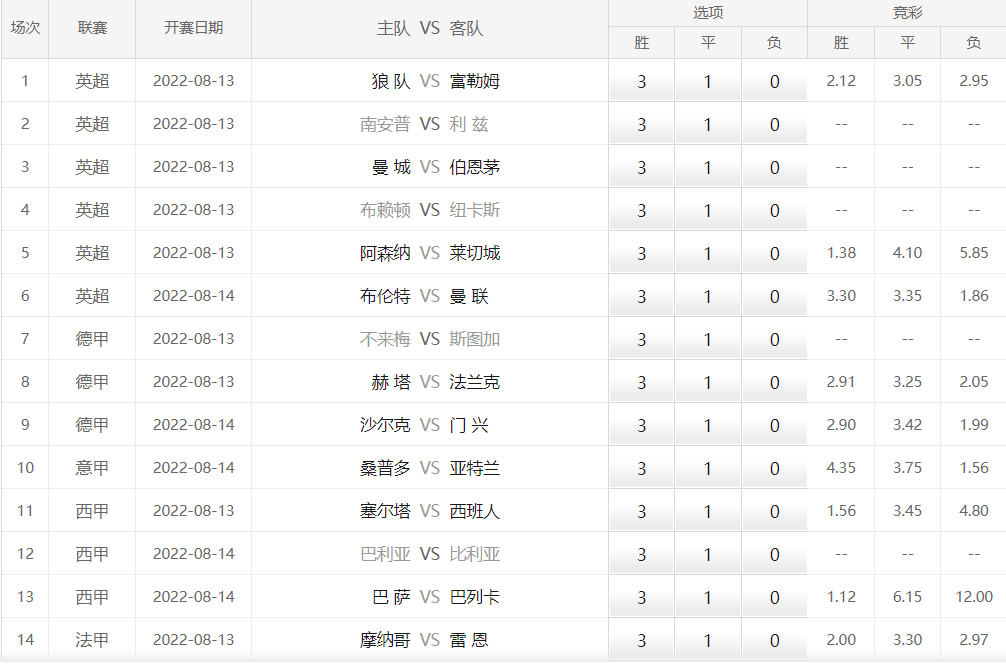Select win (3) for 桑普多 VS 亚特兰

pos(642,468)
